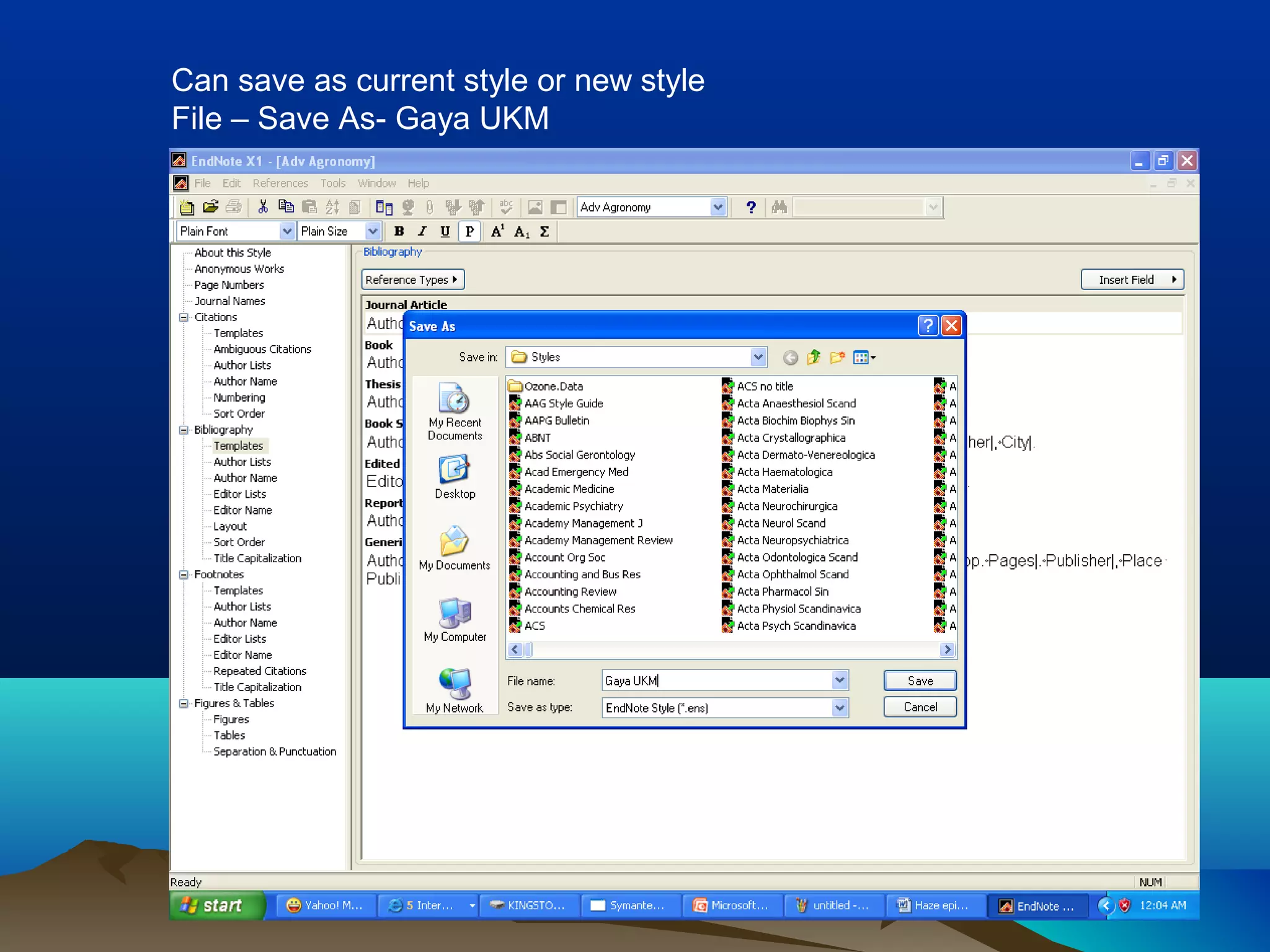1270x952 pixels.
Task: Click the Open Library folder icon
Action: coord(211,207)
